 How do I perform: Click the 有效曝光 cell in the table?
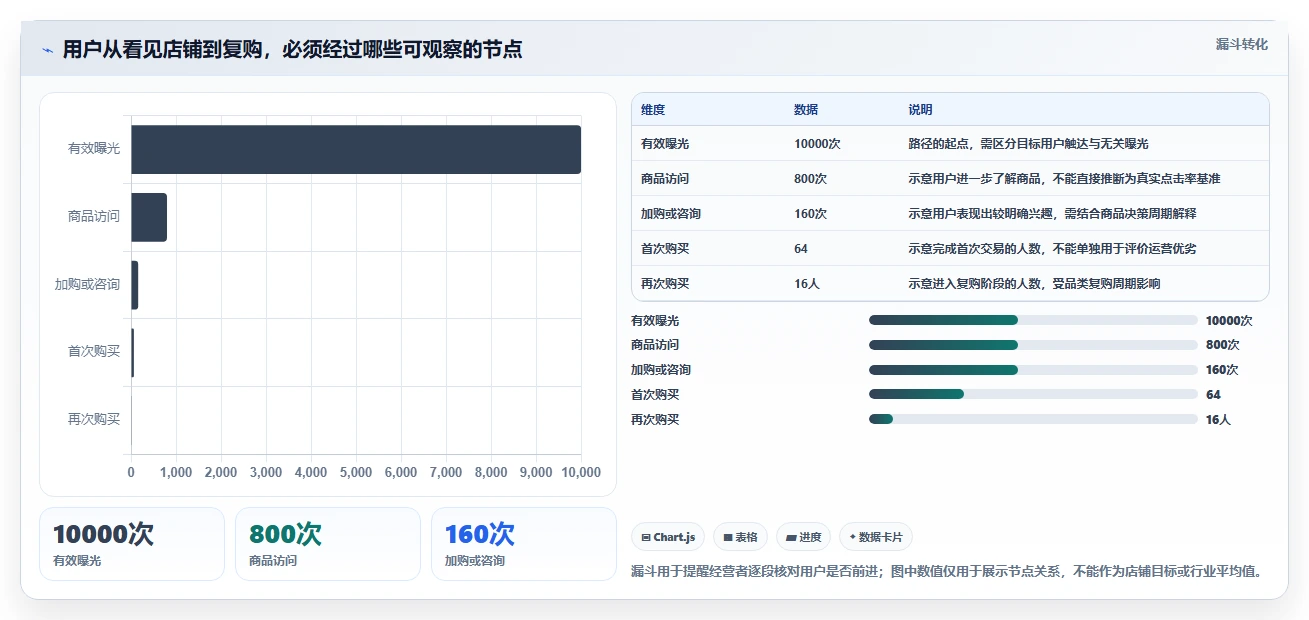[x=665, y=144]
